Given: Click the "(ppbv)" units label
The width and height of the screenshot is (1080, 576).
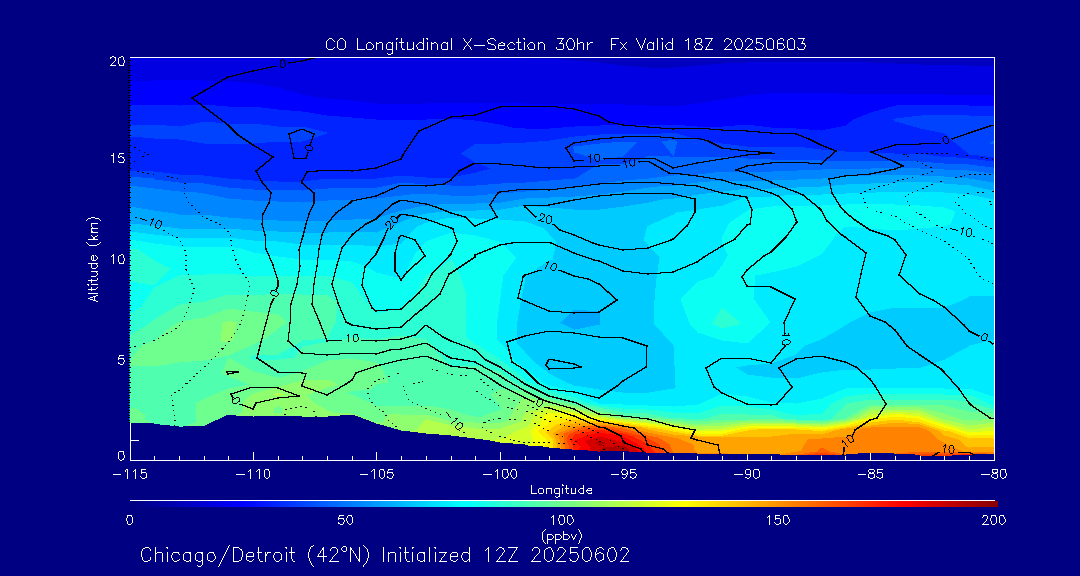Looking at the screenshot, I should pos(561,535).
